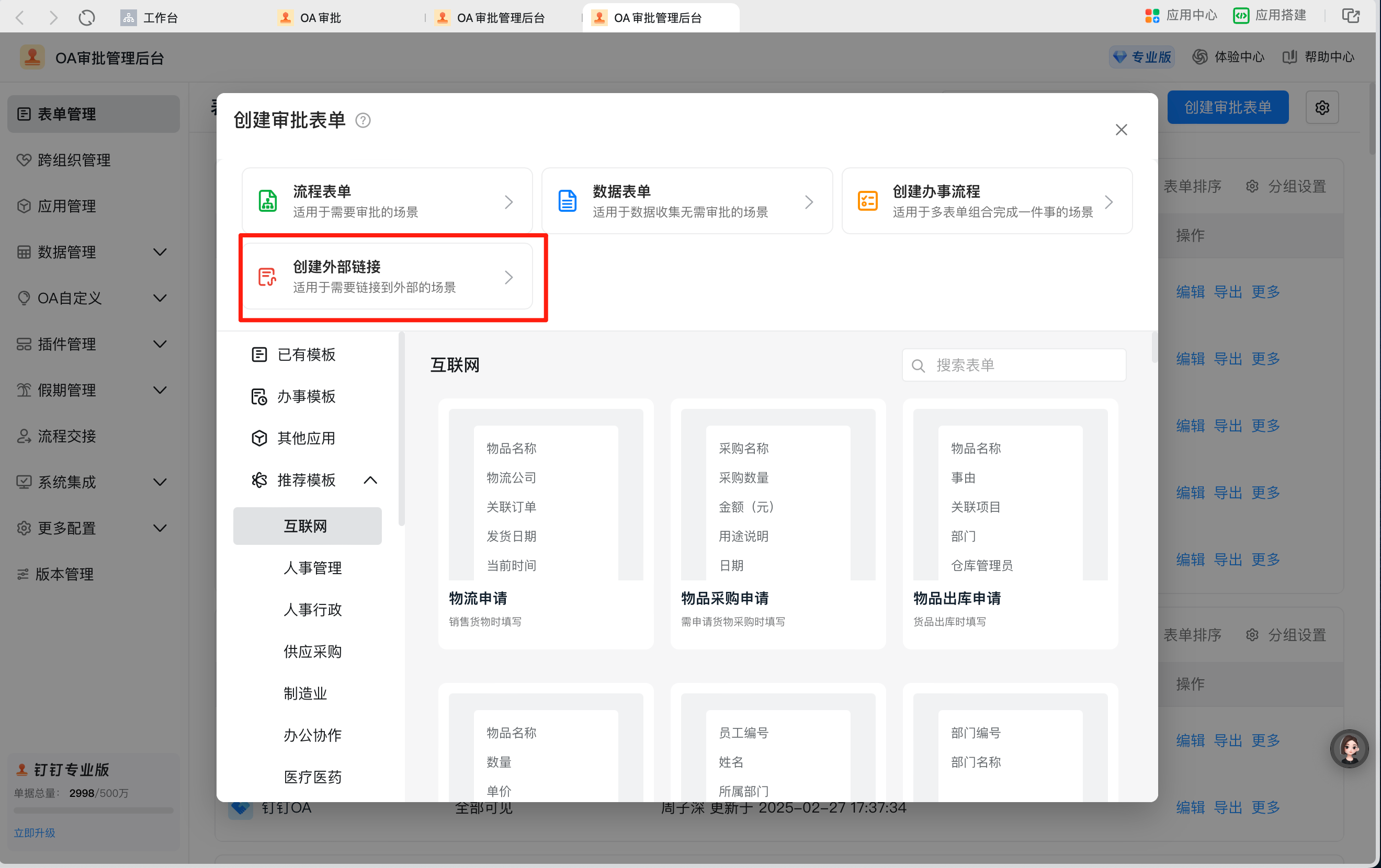Click the browser reload icon

(87, 18)
